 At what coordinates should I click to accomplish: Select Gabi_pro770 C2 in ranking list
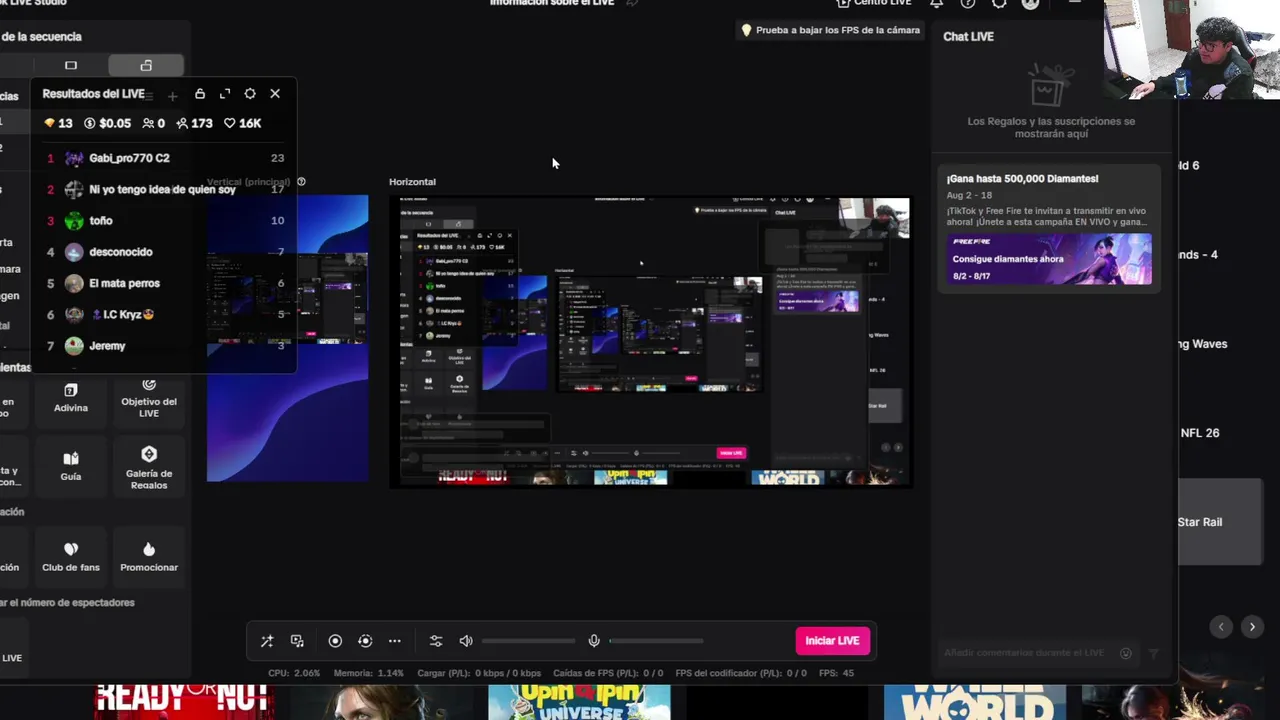coord(165,158)
